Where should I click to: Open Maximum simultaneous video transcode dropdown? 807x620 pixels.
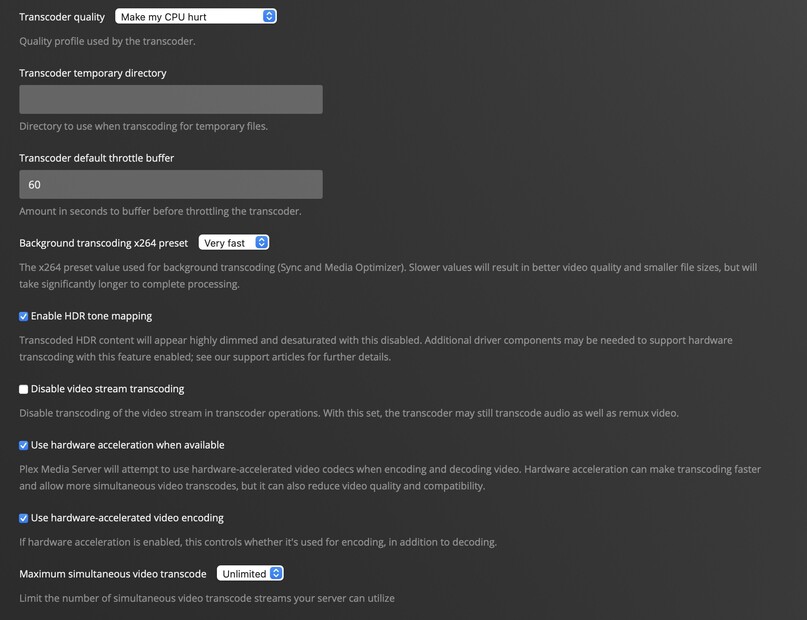tap(250, 573)
